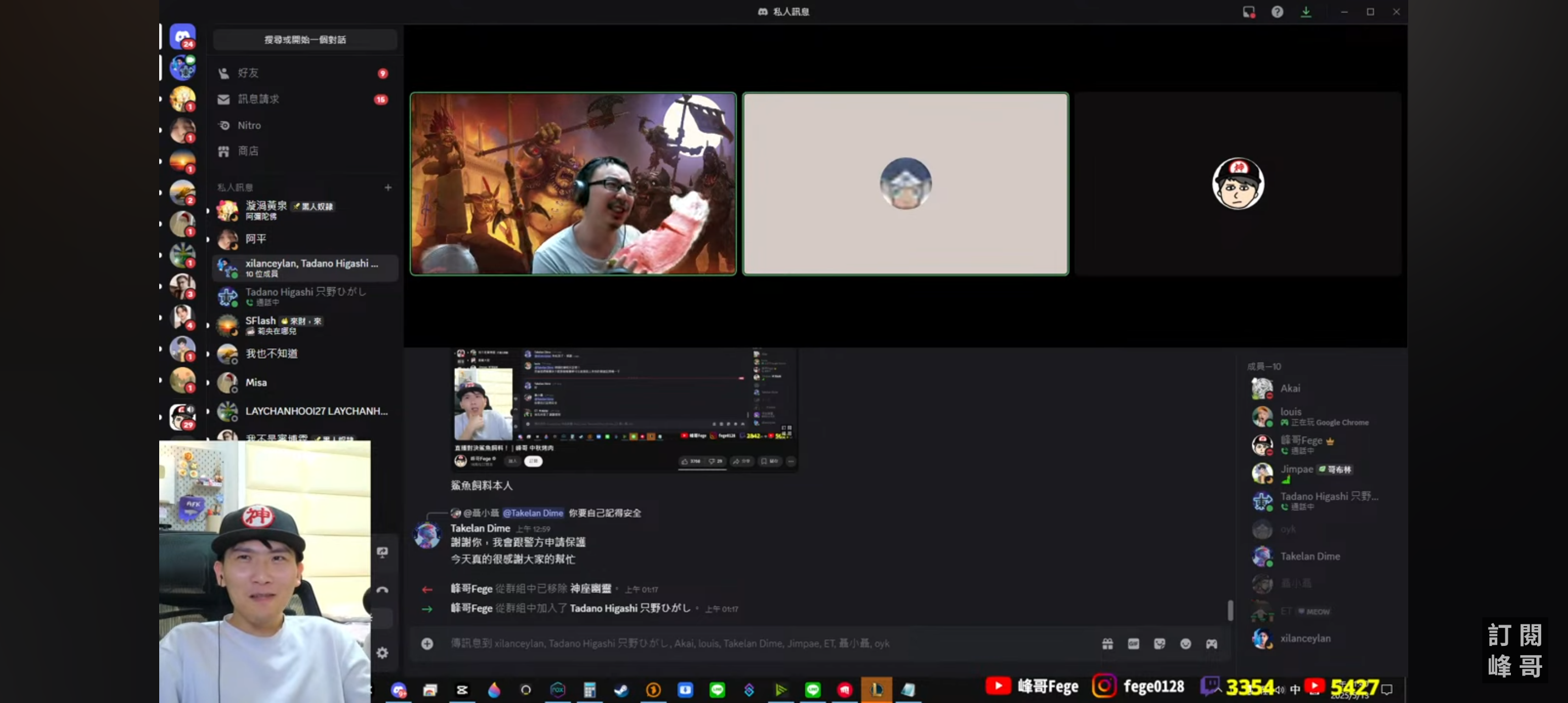Open the calculator taskbar icon
The width and height of the screenshot is (1568, 703).
pyautogui.click(x=589, y=690)
